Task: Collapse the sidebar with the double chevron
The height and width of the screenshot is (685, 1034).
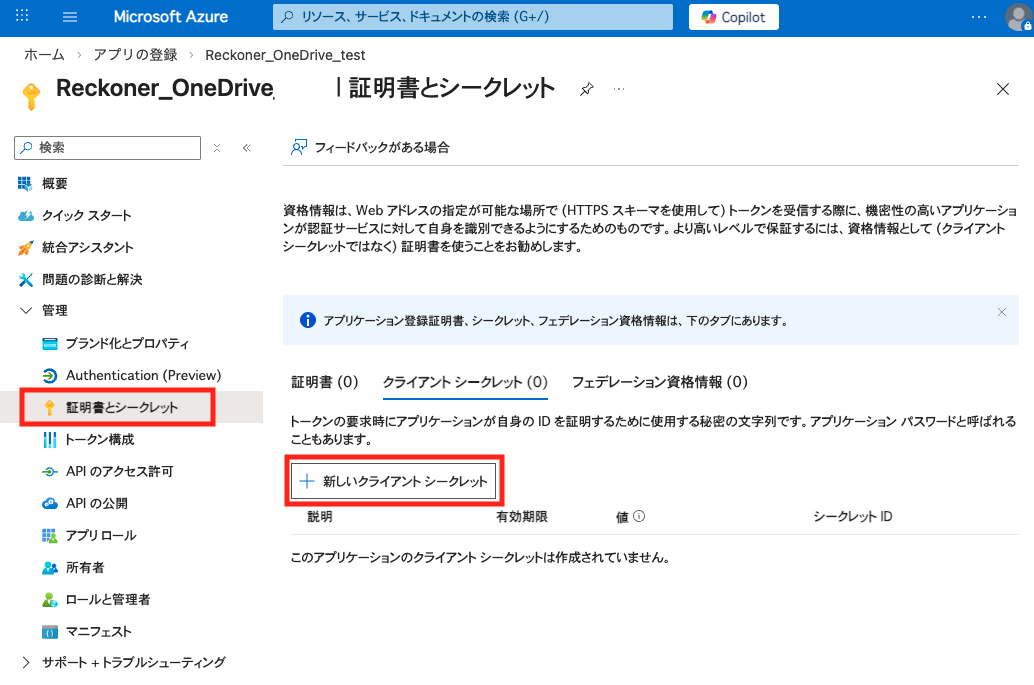Action: pyautogui.click(x=247, y=148)
